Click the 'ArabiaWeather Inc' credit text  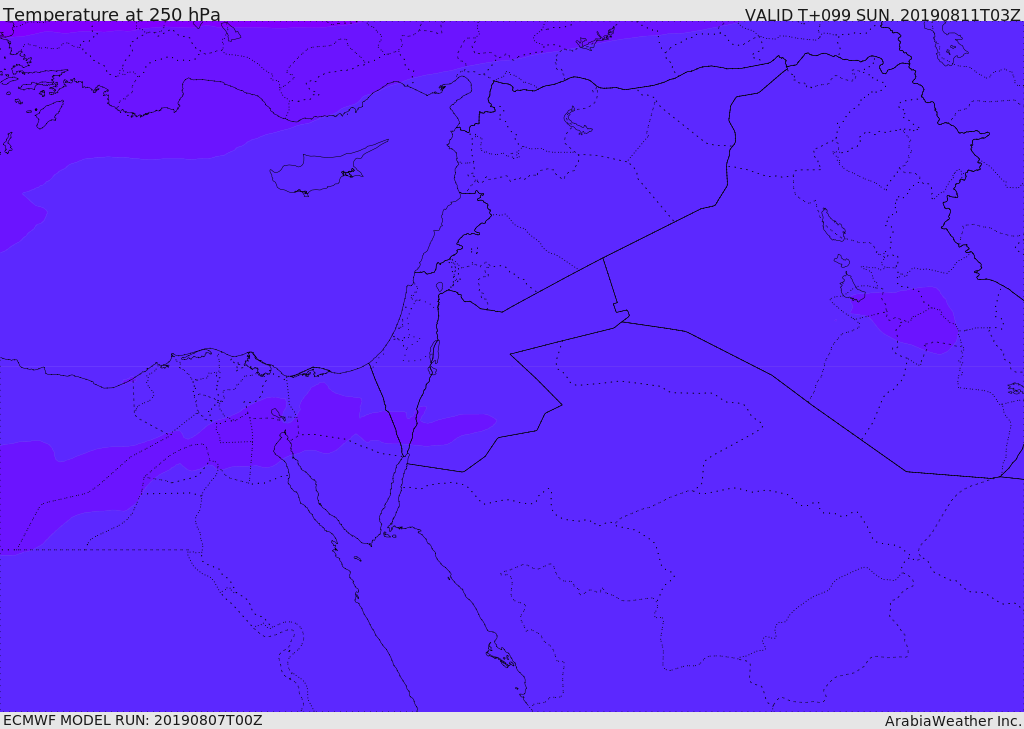point(952,721)
